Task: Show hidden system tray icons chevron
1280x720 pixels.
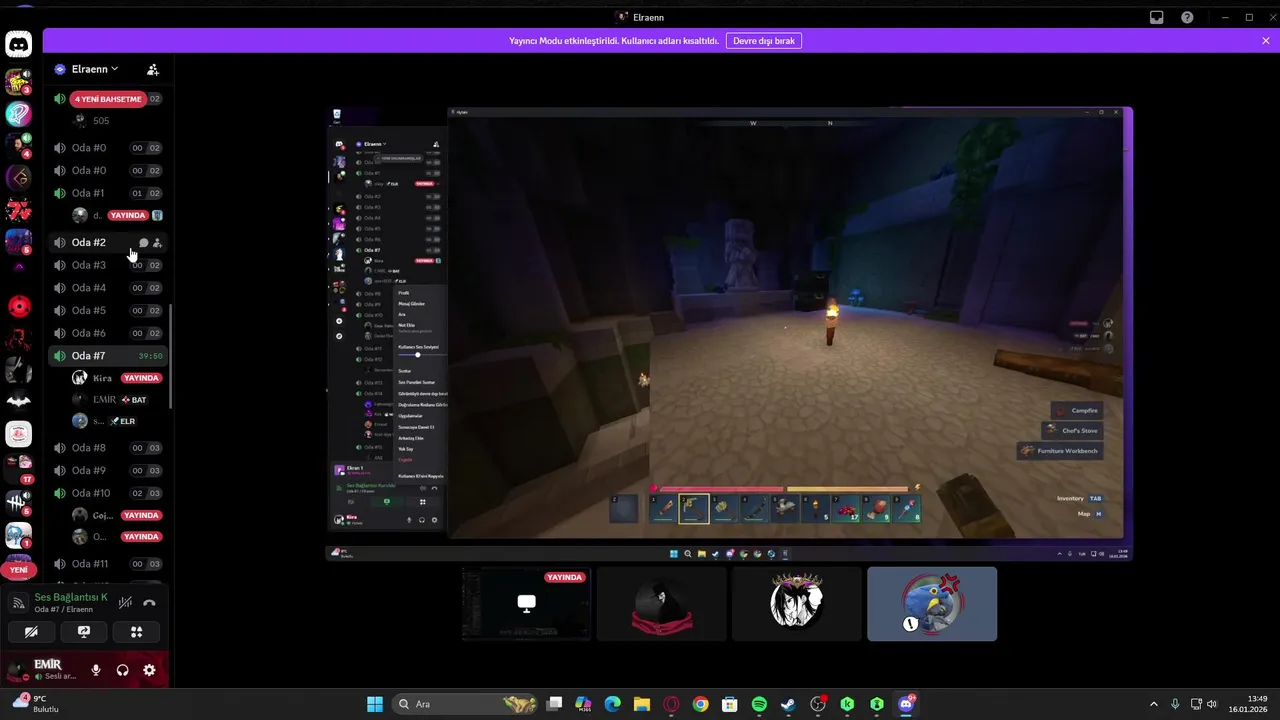Action: [x=1153, y=704]
